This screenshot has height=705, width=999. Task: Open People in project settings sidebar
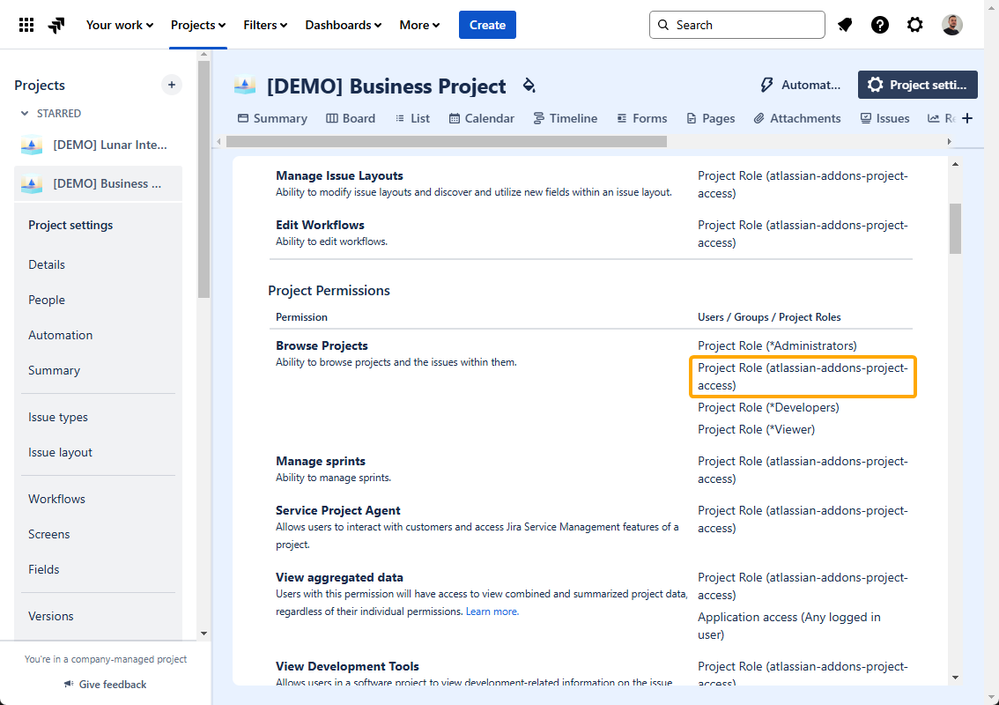pos(47,300)
